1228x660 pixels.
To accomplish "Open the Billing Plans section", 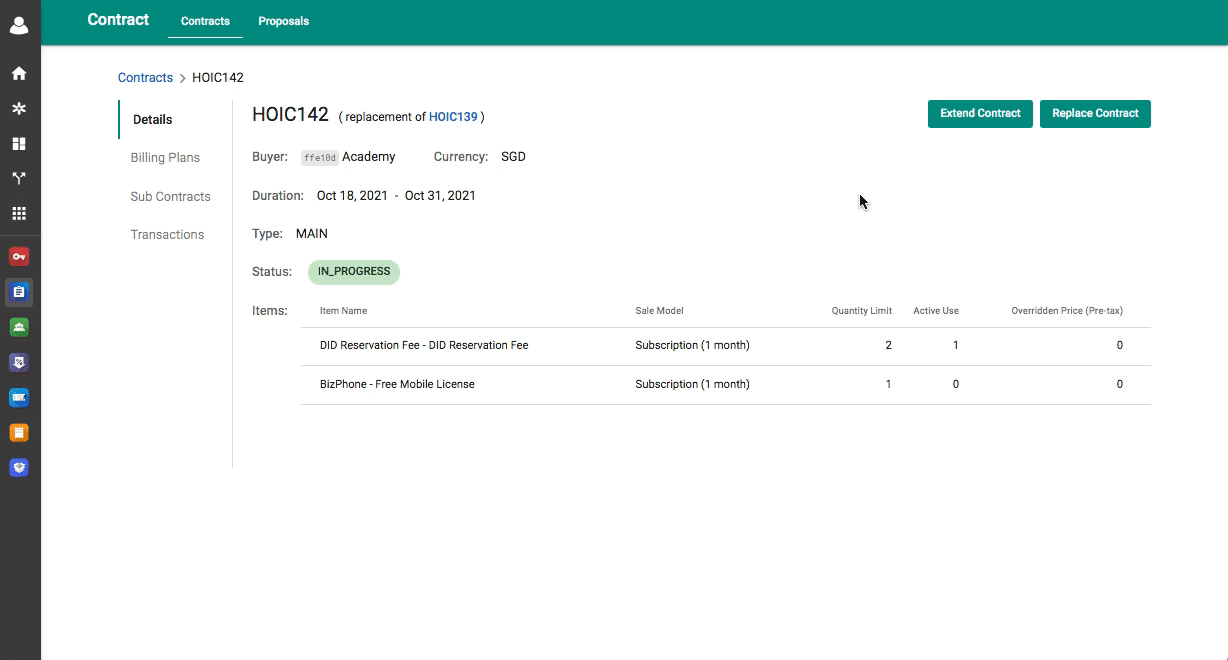I will tap(165, 157).
